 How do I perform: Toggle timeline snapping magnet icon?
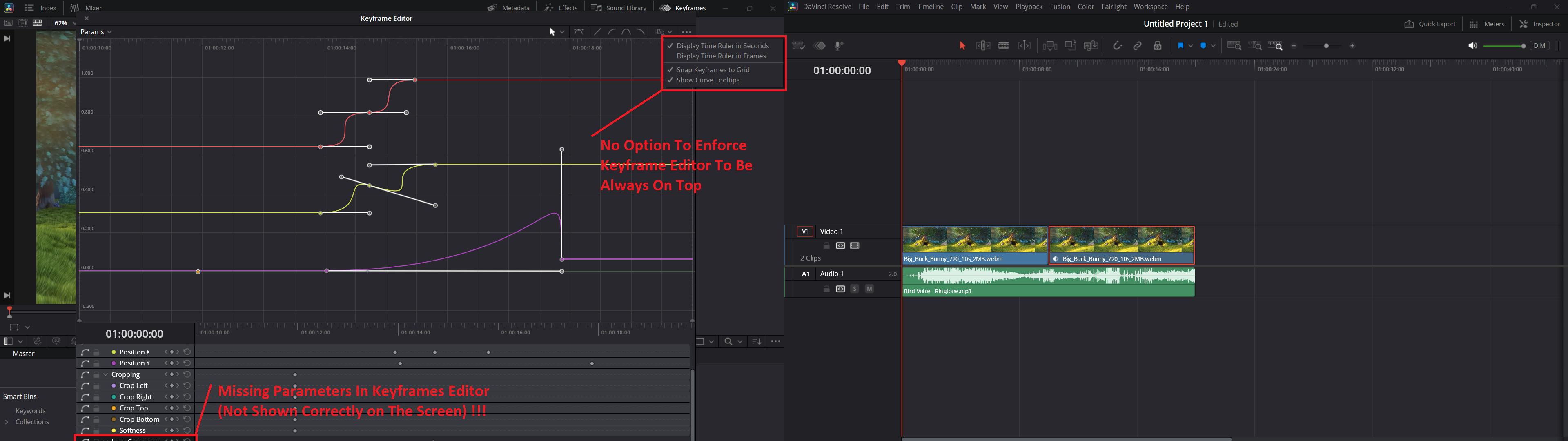[1117, 46]
